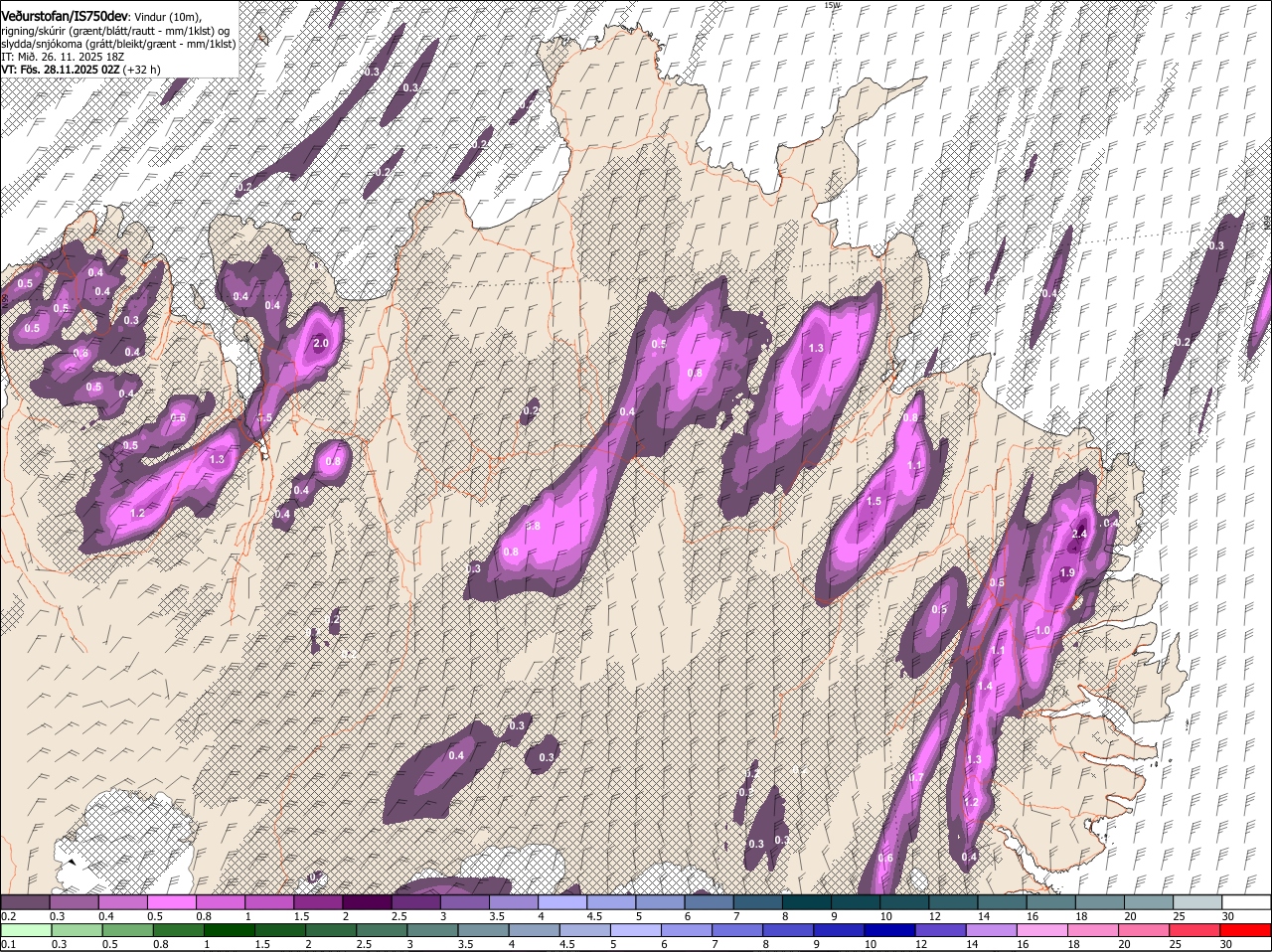Click the '30' label on snow legend row
The image size is (1272, 952).
click(1227, 916)
